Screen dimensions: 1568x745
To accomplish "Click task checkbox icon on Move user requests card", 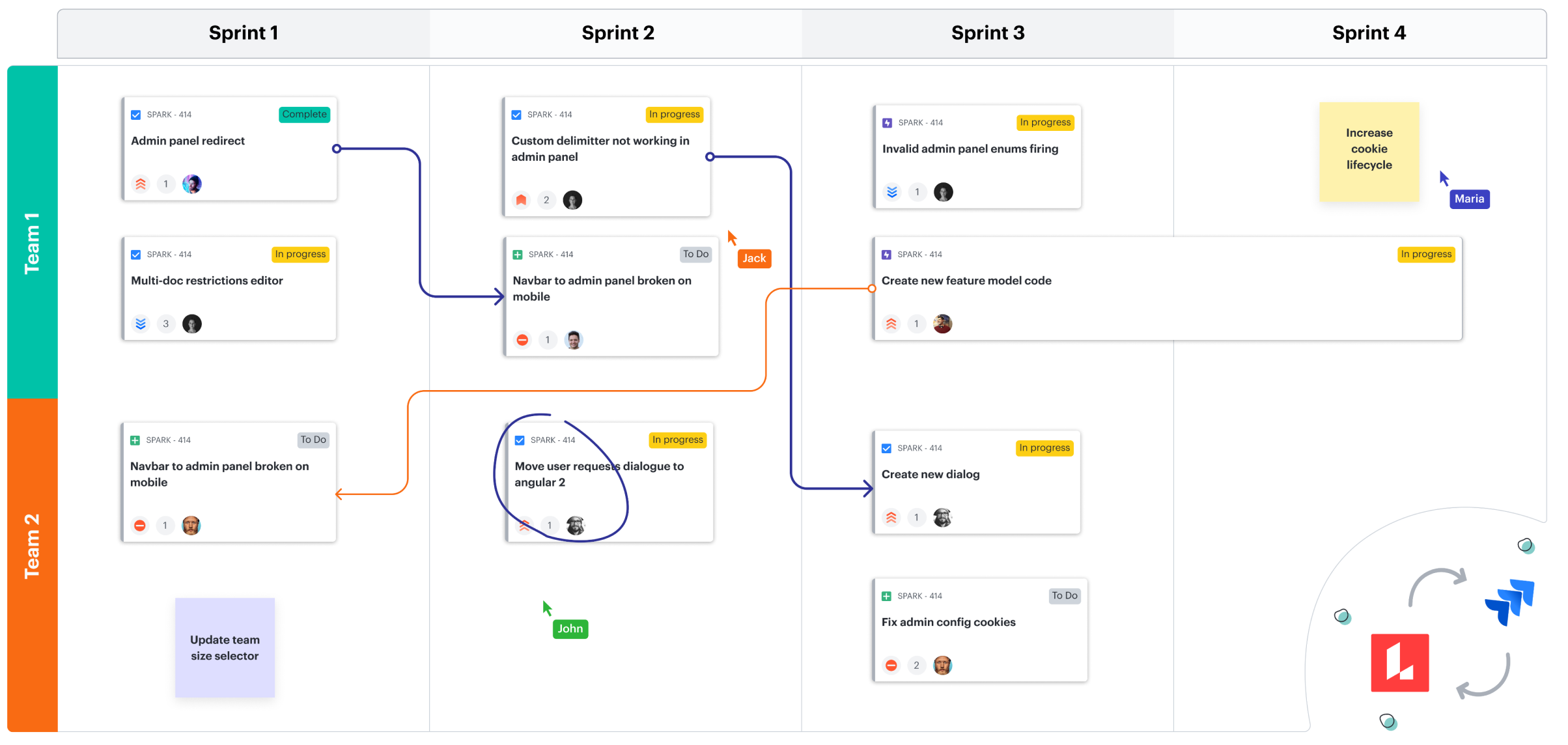I will (520, 440).
